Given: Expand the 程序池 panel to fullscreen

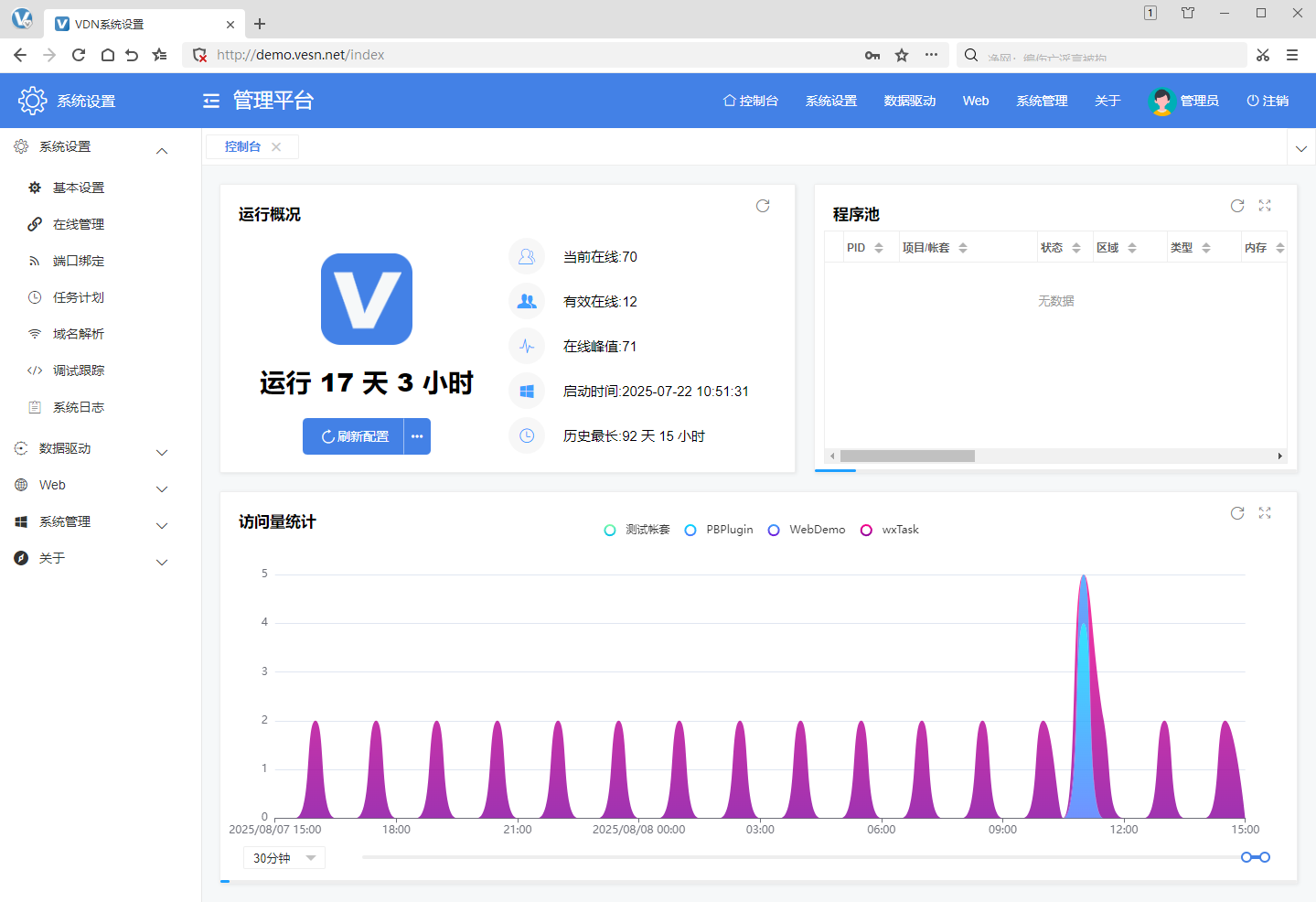Looking at the screenshot, I should pos(1265,206).
